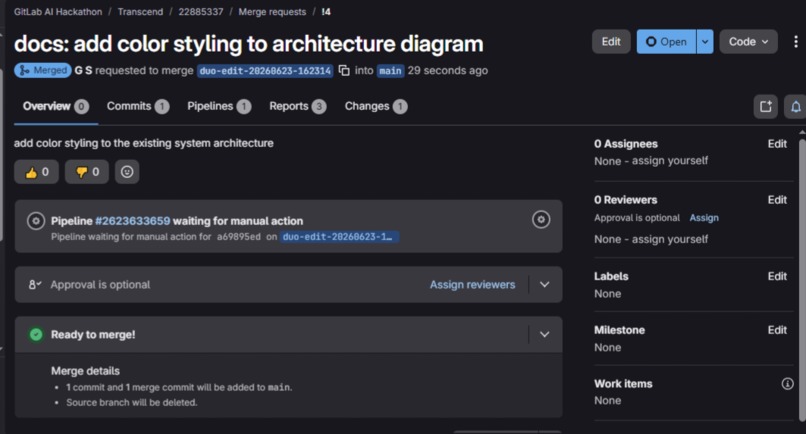Viewport: 806px width, 434px height.
Task: Click green check icon at Ready to merge
Action: coord(36,335)
